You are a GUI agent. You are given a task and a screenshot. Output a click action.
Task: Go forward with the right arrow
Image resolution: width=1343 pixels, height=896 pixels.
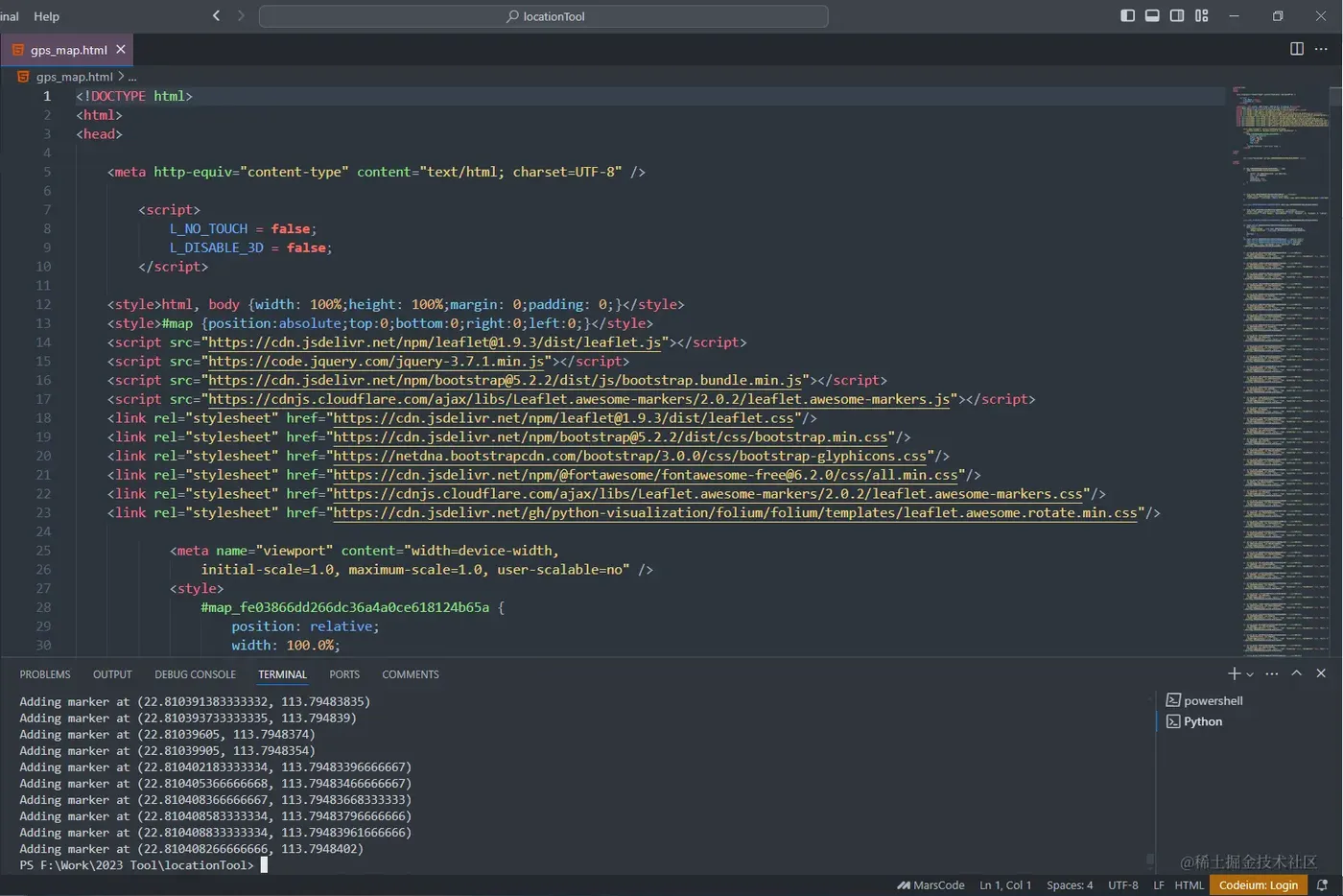241,15
